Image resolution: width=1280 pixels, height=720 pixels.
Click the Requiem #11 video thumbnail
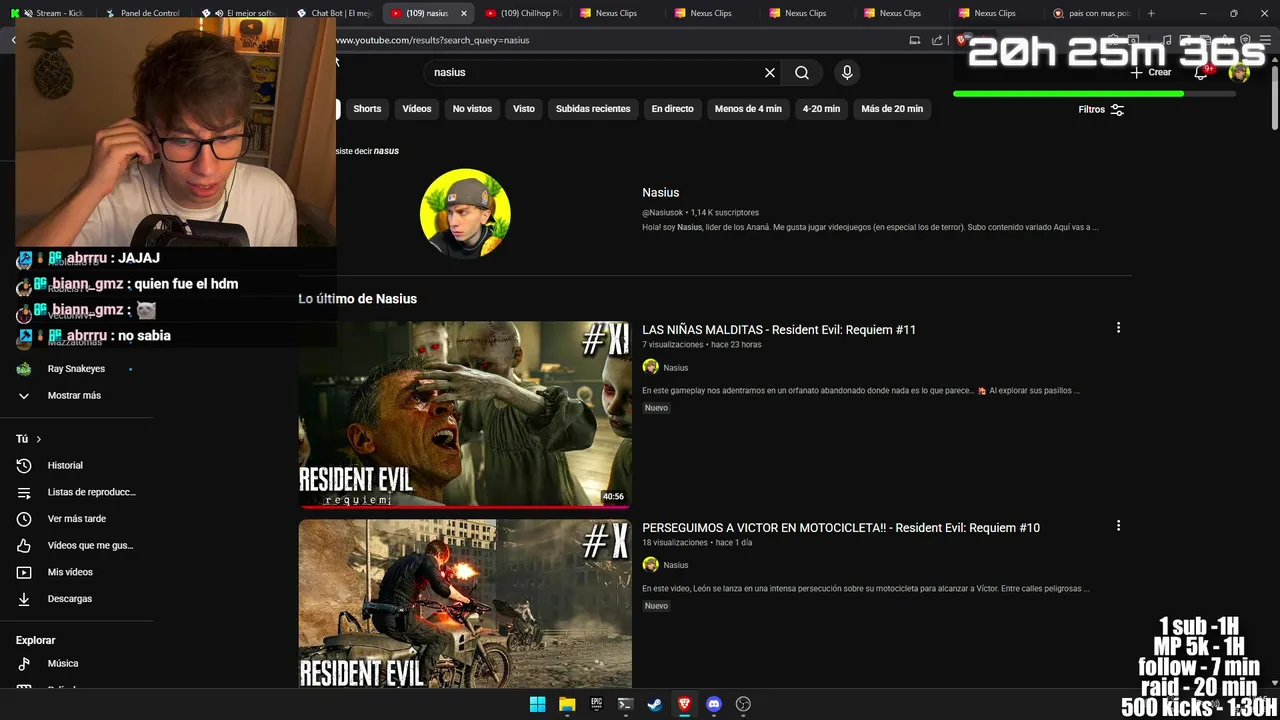(x=465, y=414)
